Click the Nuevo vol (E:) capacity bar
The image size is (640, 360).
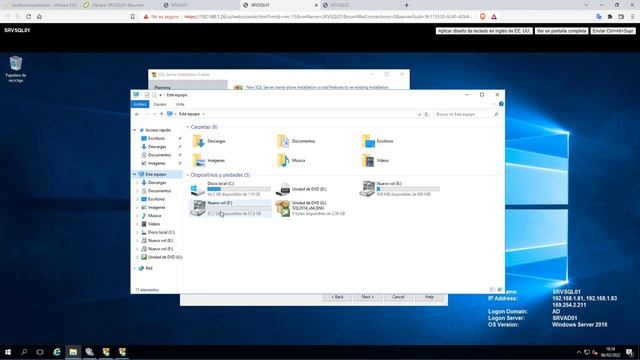pos(408,189)
